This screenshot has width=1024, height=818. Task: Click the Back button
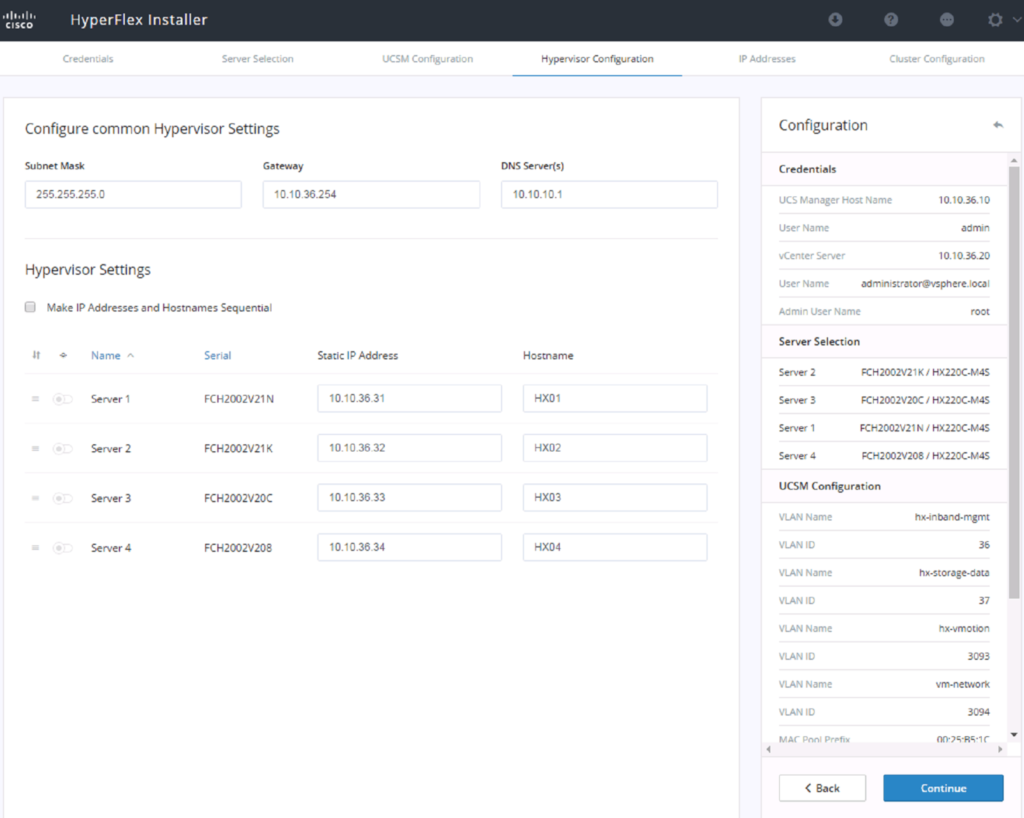[x=822, y=788]
